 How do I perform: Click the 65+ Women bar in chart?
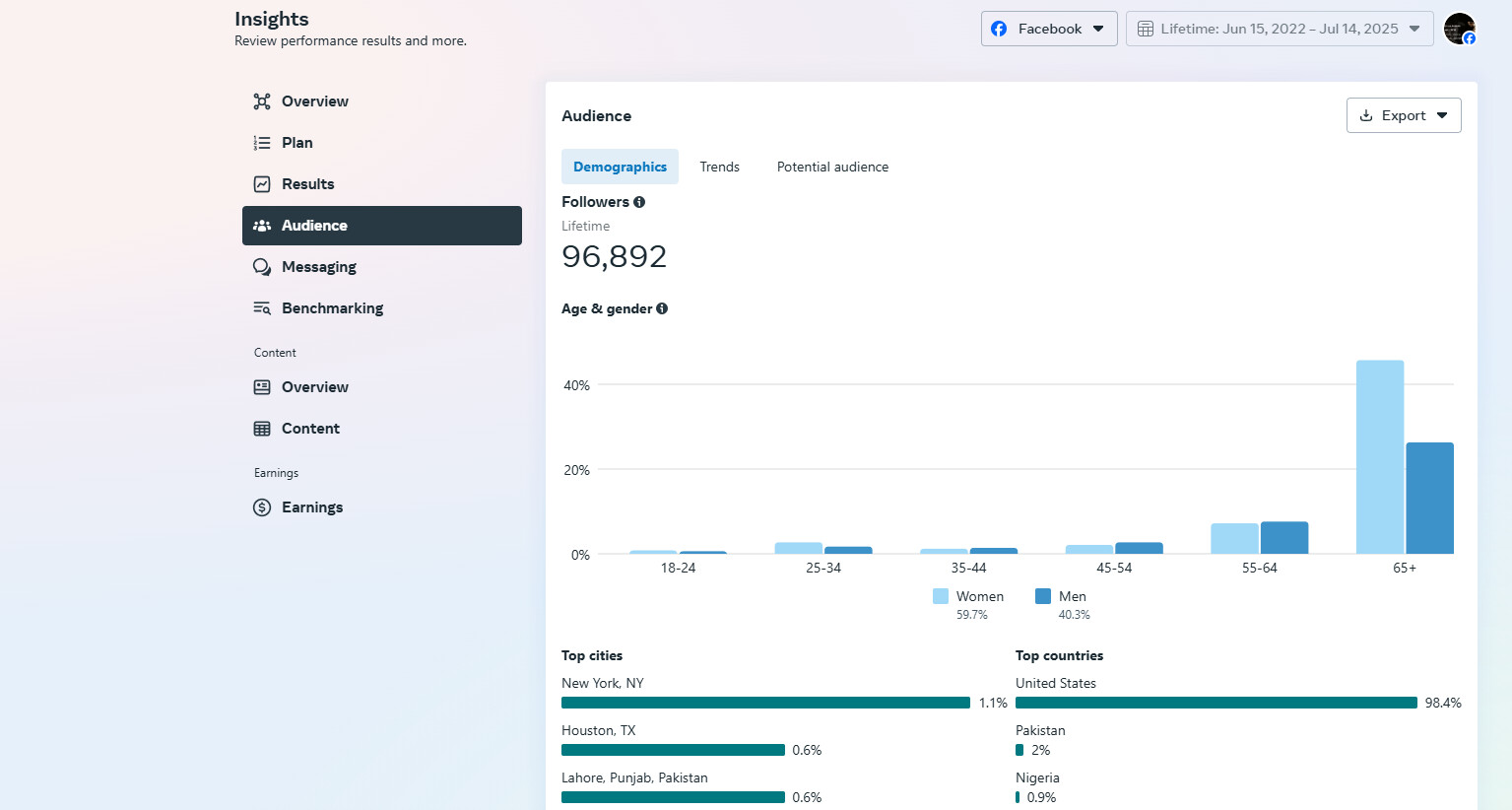tap(1379, 456)
